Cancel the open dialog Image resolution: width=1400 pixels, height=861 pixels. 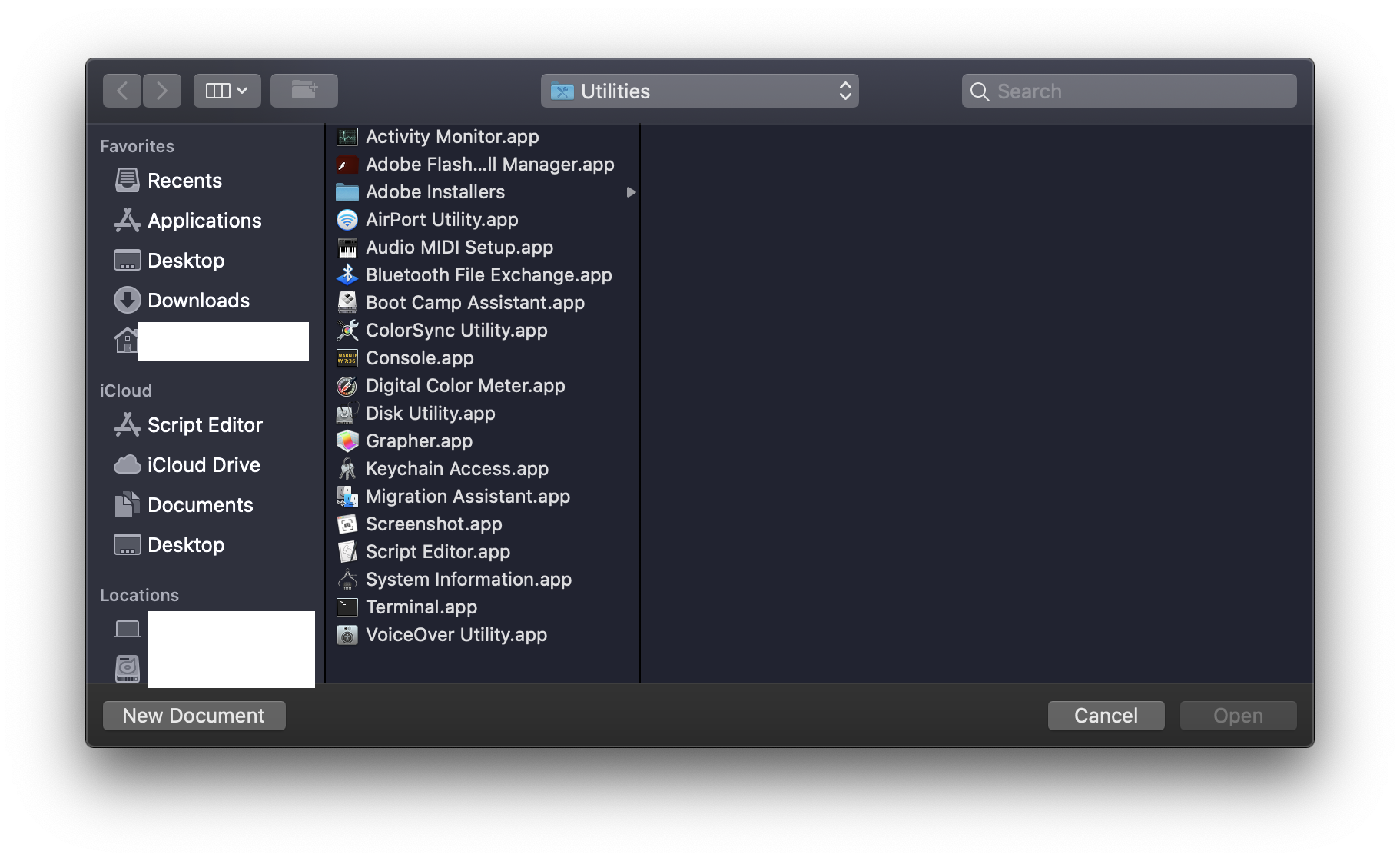click(1106, 716)
